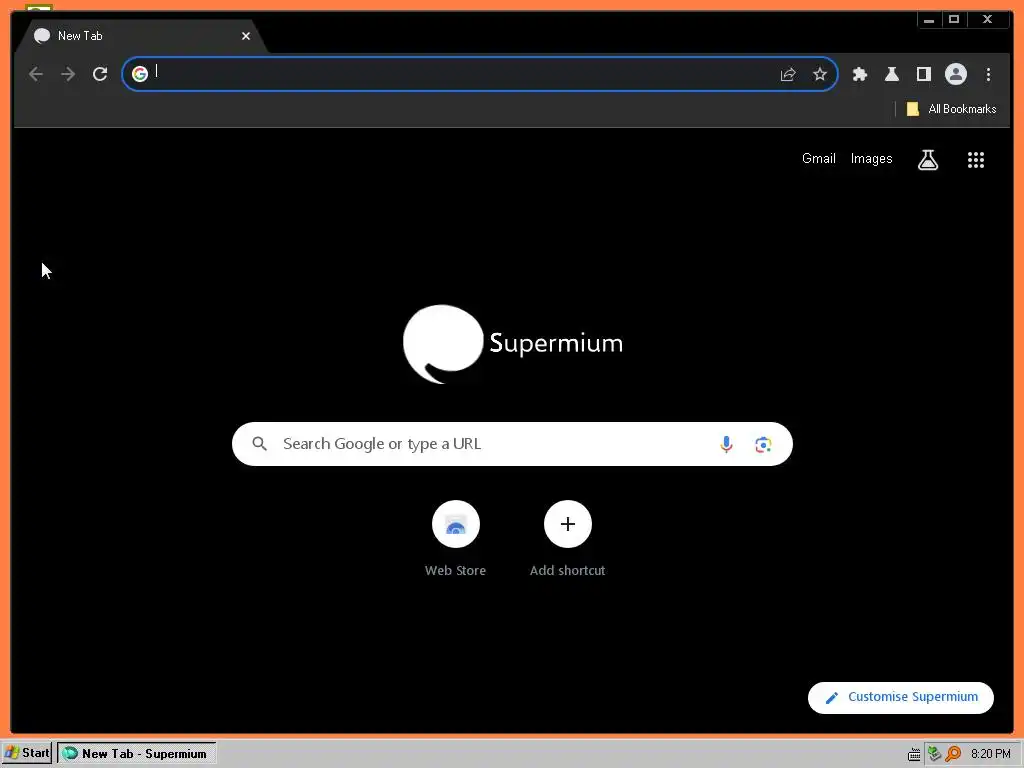Image resolution: width=1024 pixels, height=768 pixels.
Task: Open the Windows Start menu
Action: [x=27, y=753]
